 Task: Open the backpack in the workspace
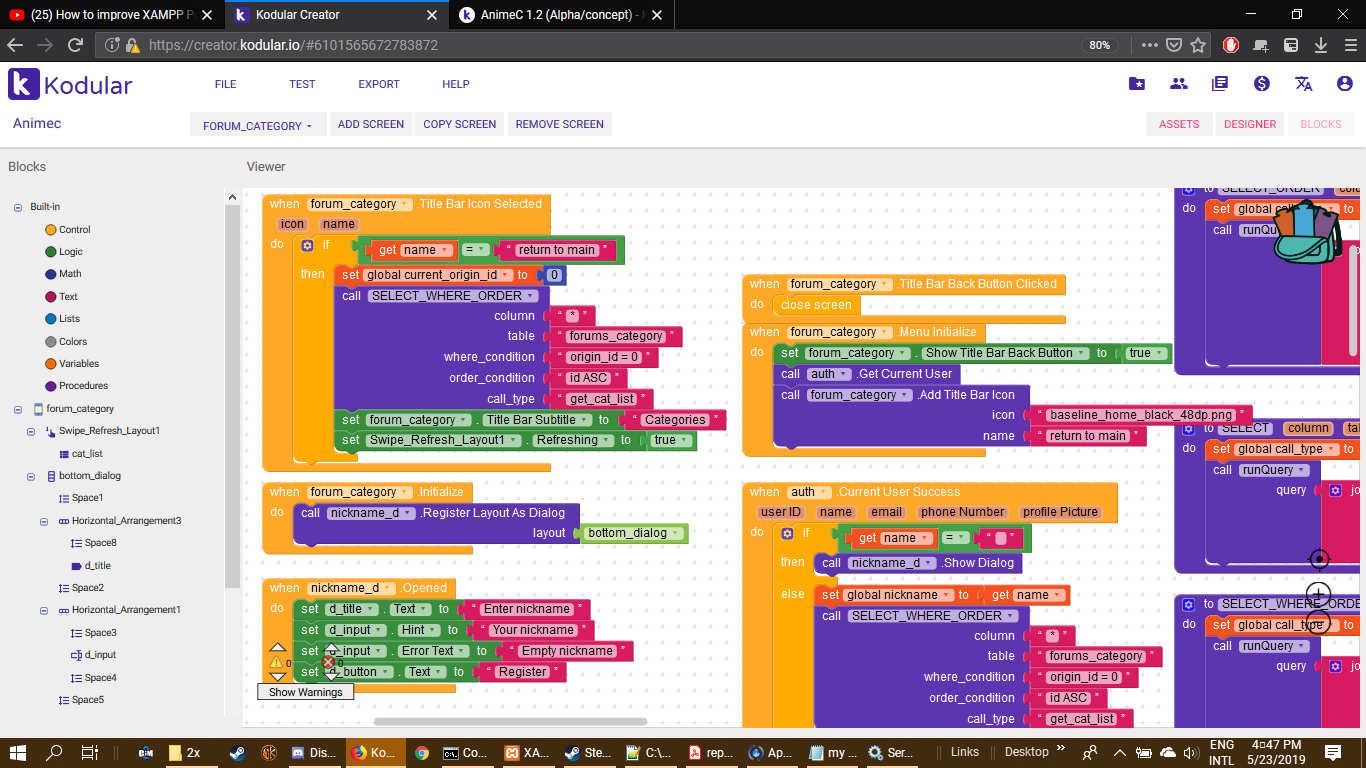(x=1307, y=232)
